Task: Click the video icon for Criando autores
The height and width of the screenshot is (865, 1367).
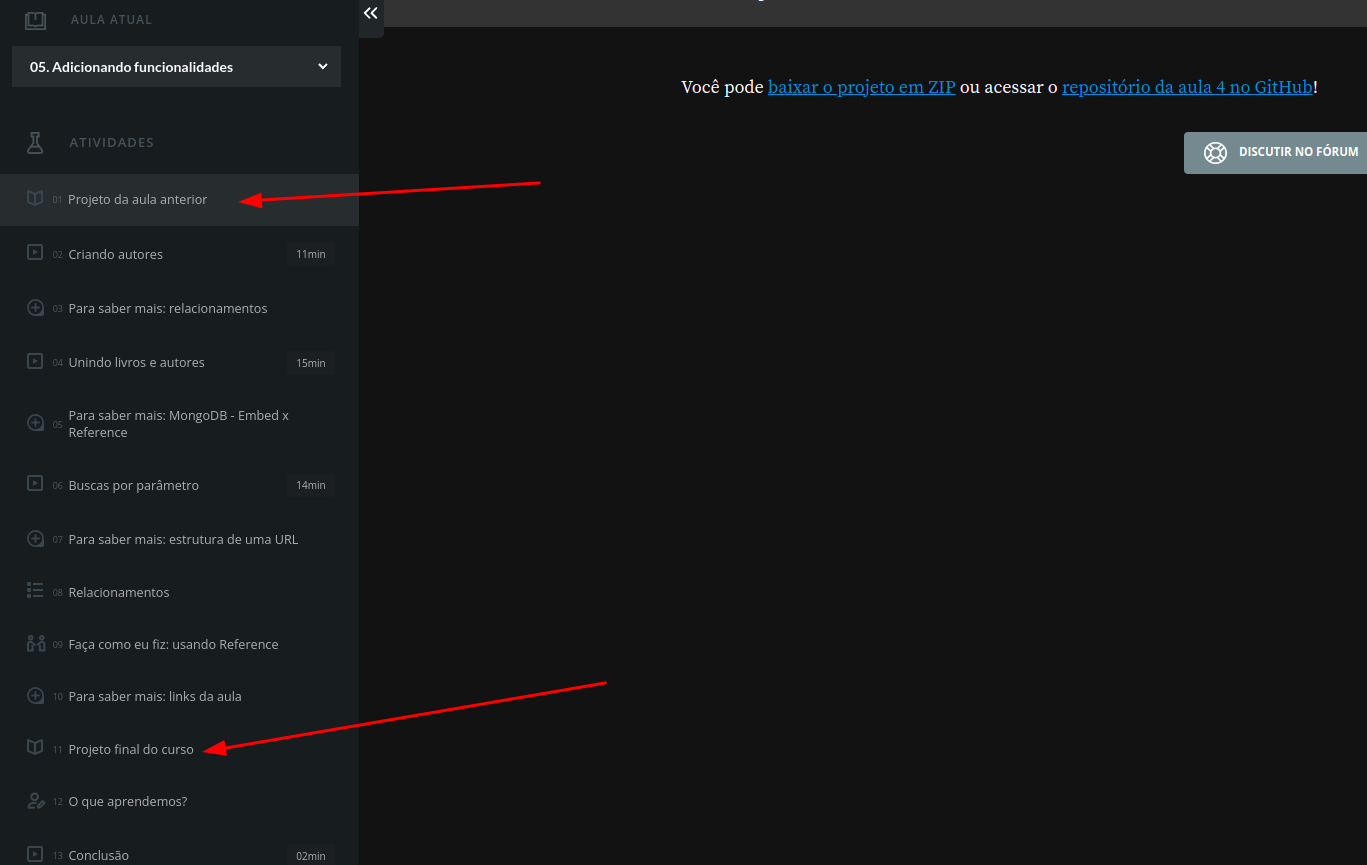Action: coord(35,253)
